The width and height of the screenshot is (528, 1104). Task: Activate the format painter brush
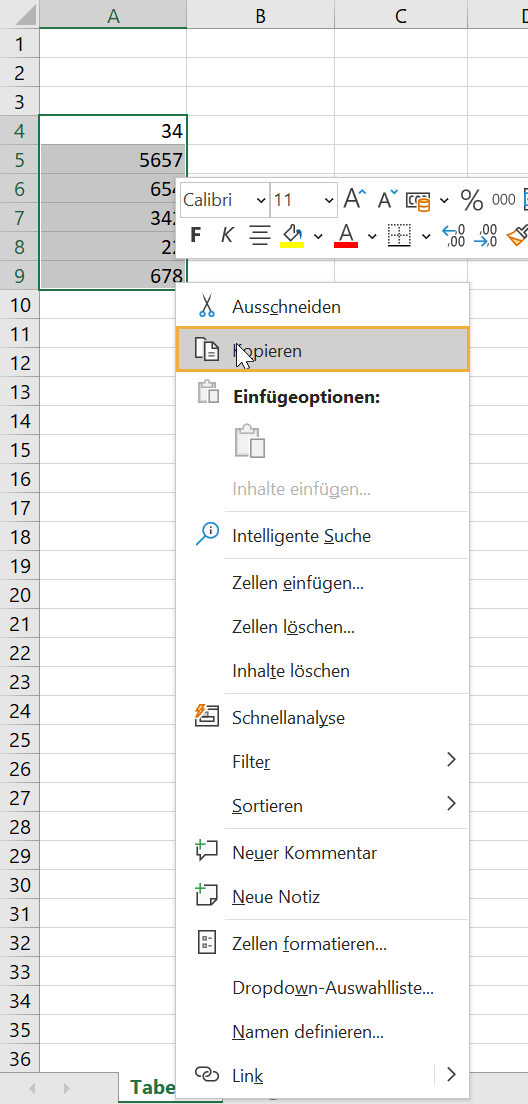point(517,235)
